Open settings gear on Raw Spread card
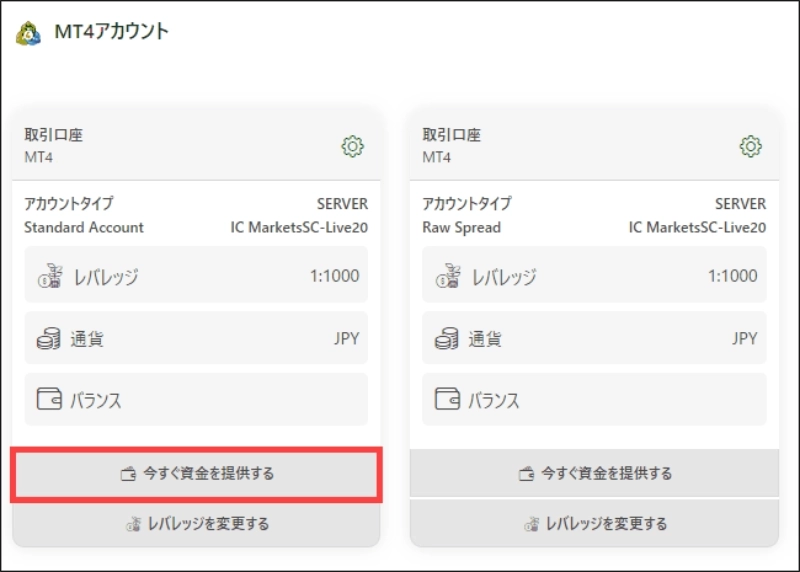This screenshot has width=800, height=572. 750,147
